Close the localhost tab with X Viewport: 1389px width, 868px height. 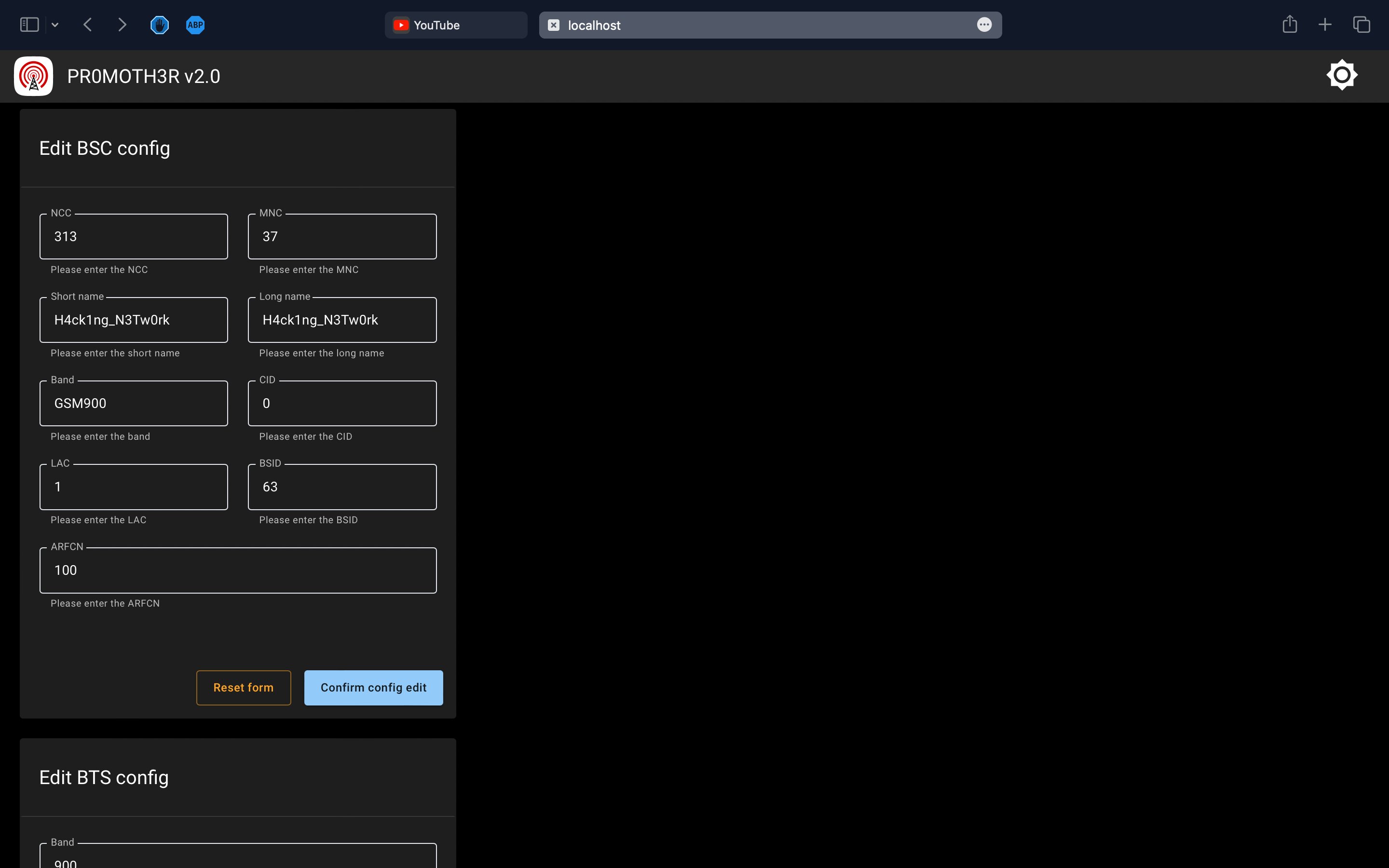tap(553, 25)
